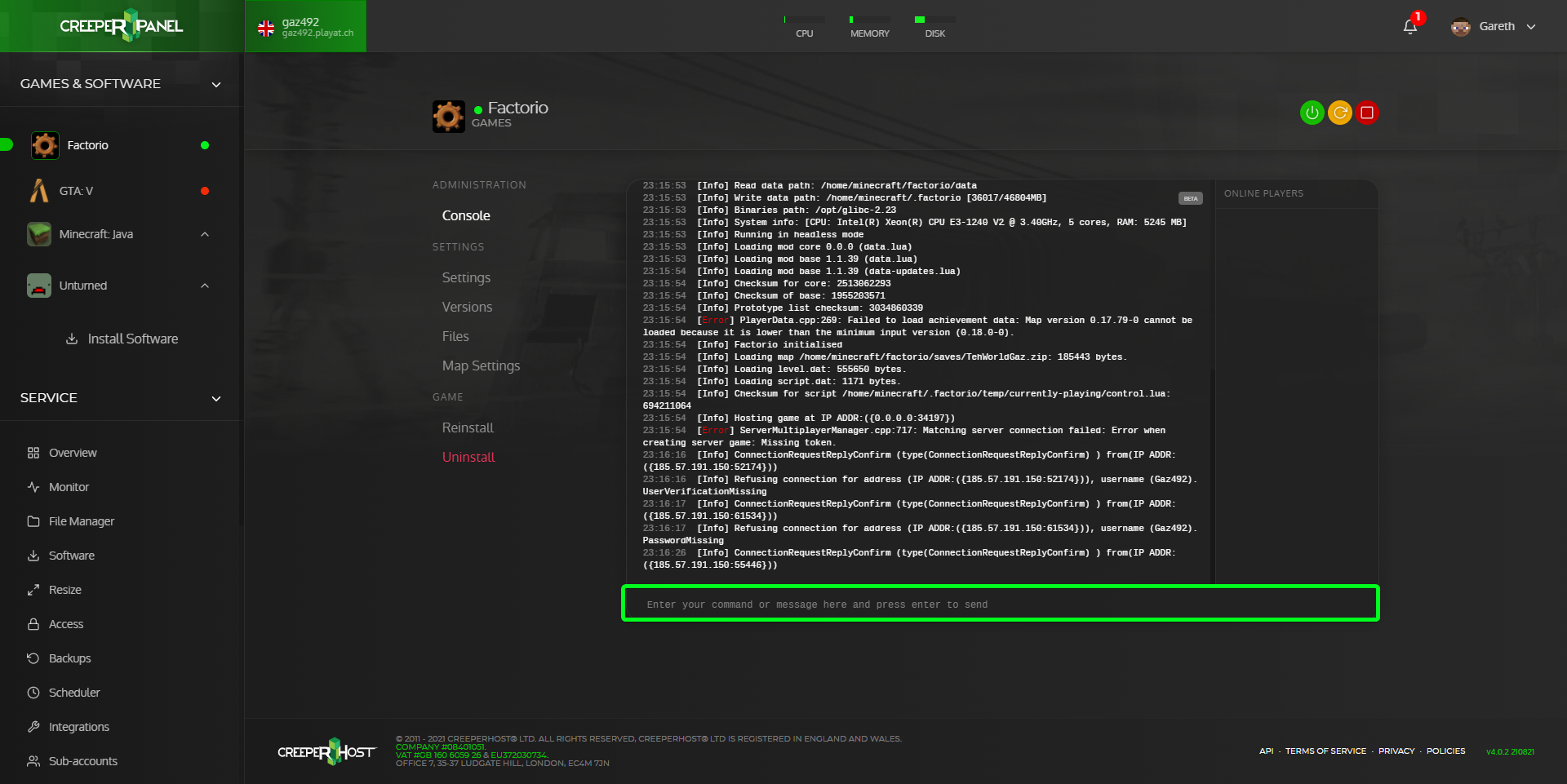The width and height of the screenshot is (1567, 784).
Task: Click the Access lock icon
Action: tap(33, 624)
